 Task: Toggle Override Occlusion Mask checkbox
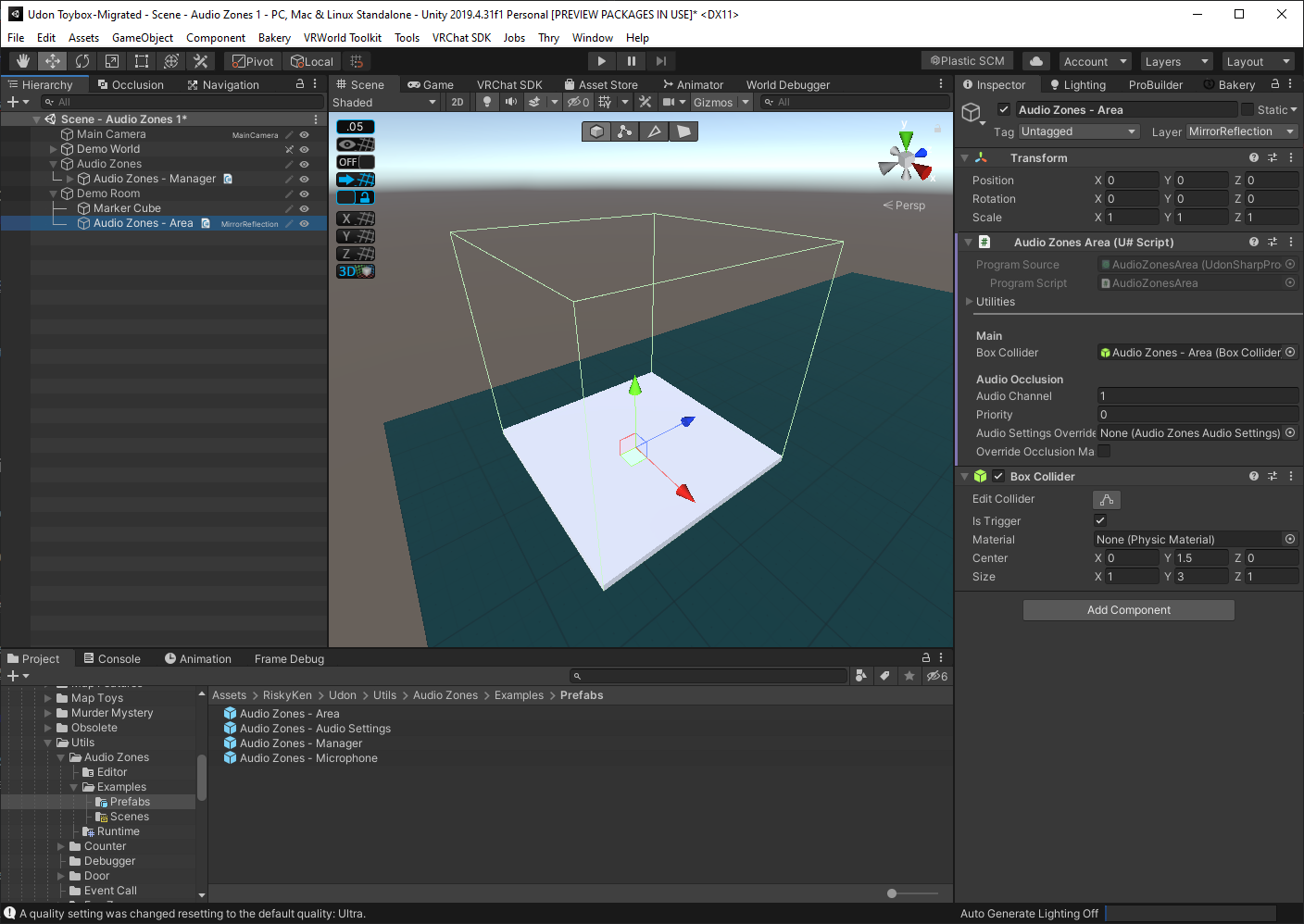pos(1104,452)
